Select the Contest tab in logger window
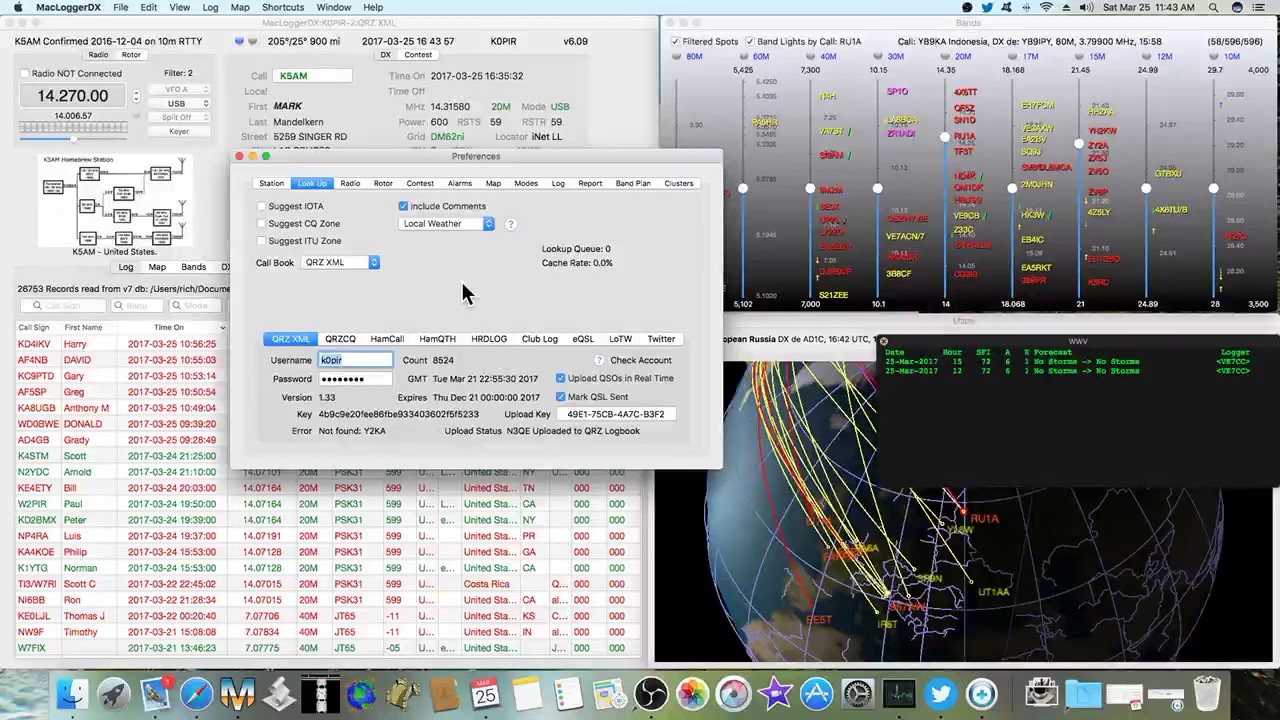This screenshot has width=1280, height=720. click(418, 55)
